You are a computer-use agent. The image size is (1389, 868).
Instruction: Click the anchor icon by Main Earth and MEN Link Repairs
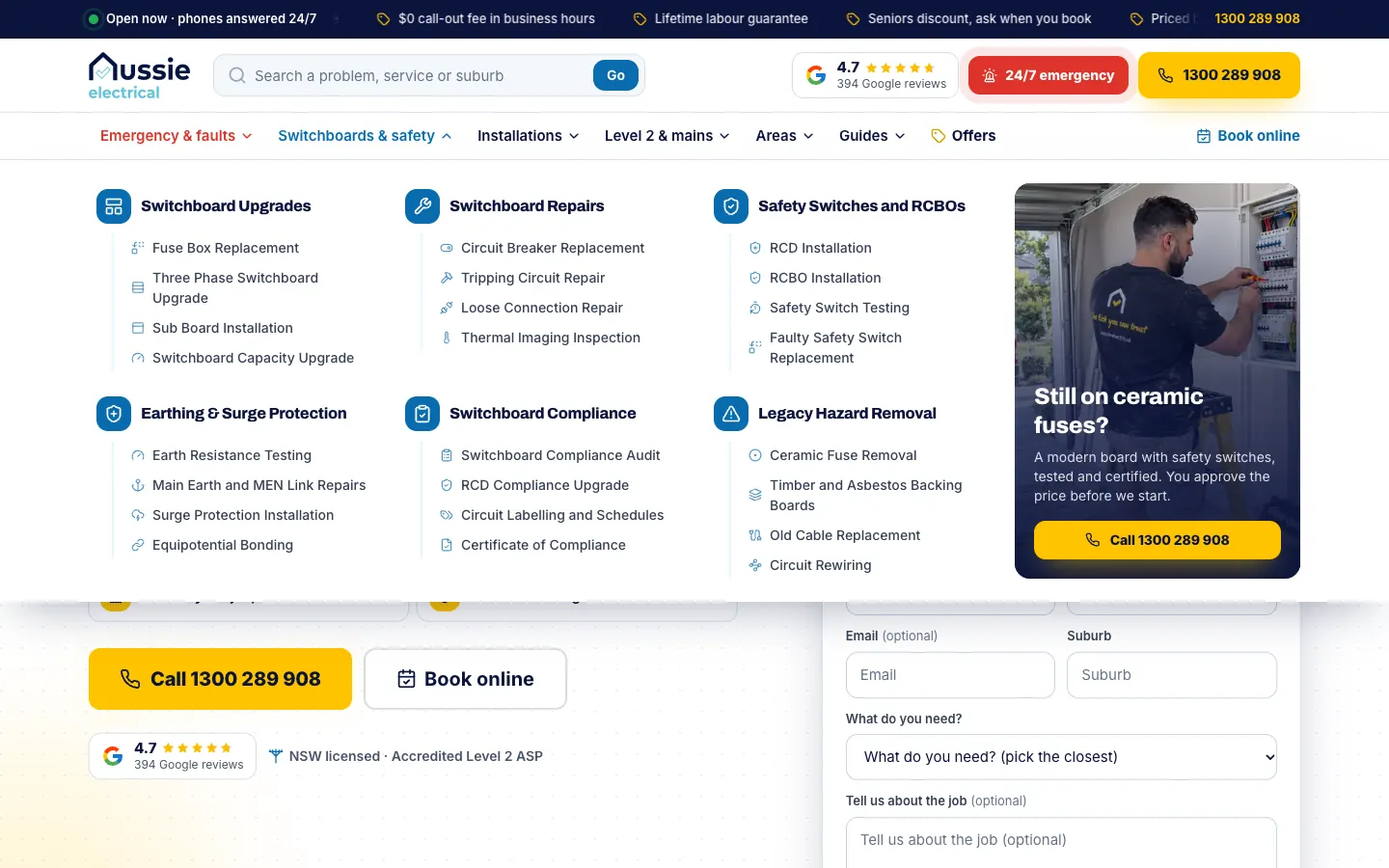138,485
